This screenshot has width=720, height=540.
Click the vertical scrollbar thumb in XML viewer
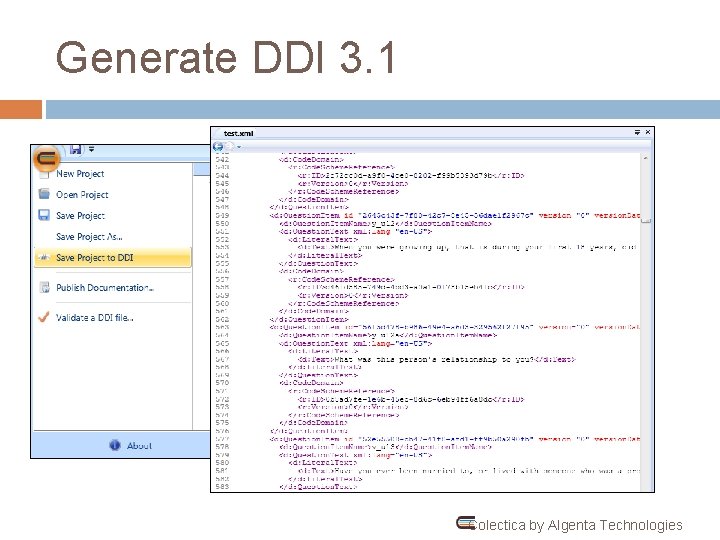(646, 221)
